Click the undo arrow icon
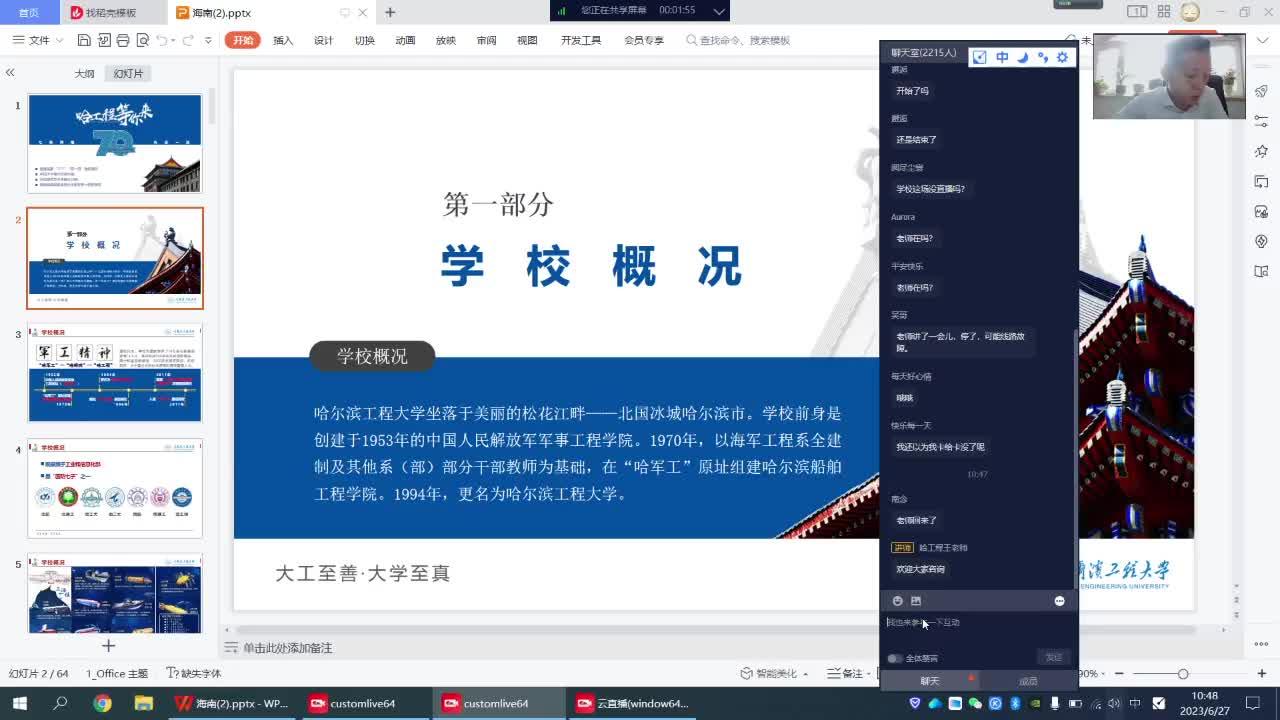Viewport: 1280px width, 720px height. [161, 40]
